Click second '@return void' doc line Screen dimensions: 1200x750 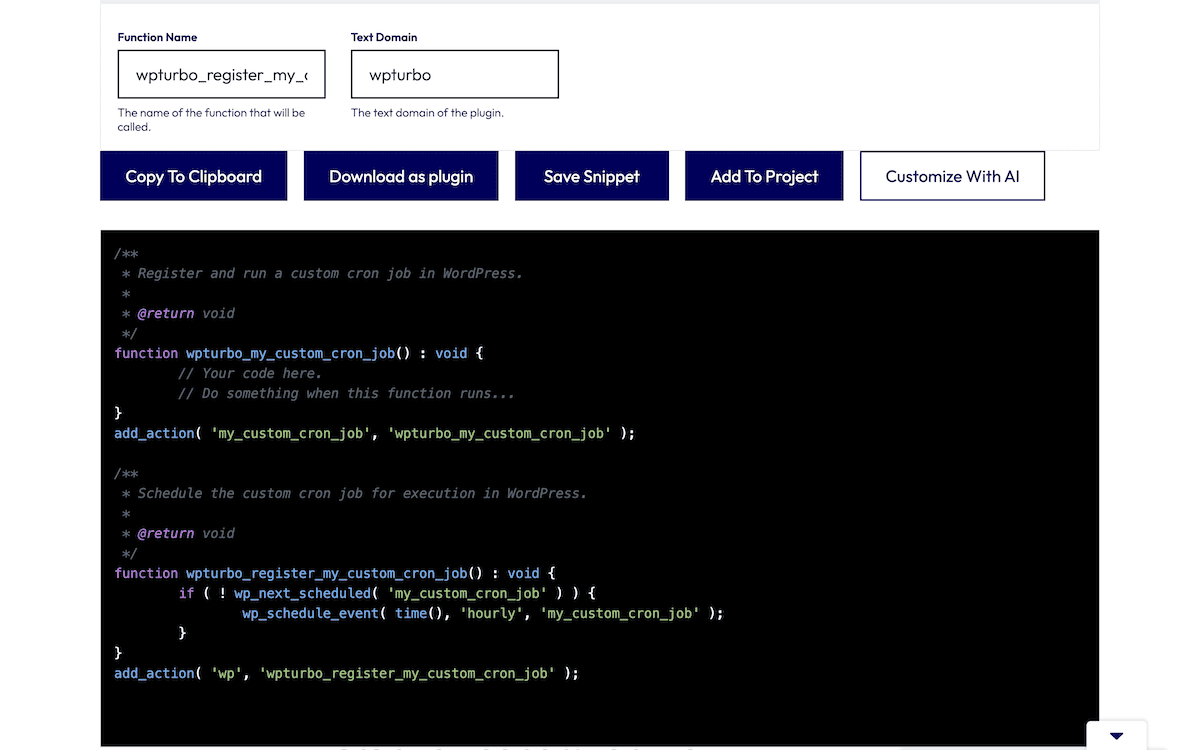178,533
